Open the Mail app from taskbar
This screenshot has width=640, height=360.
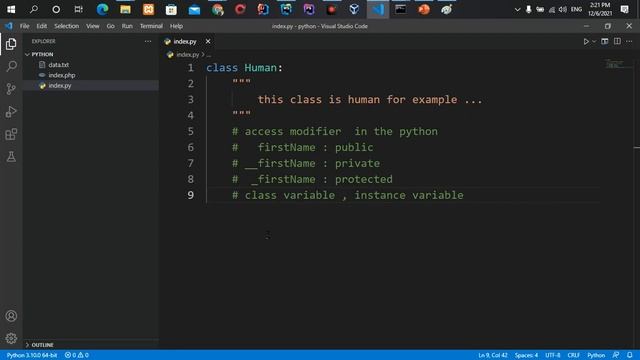click(194, 9)
